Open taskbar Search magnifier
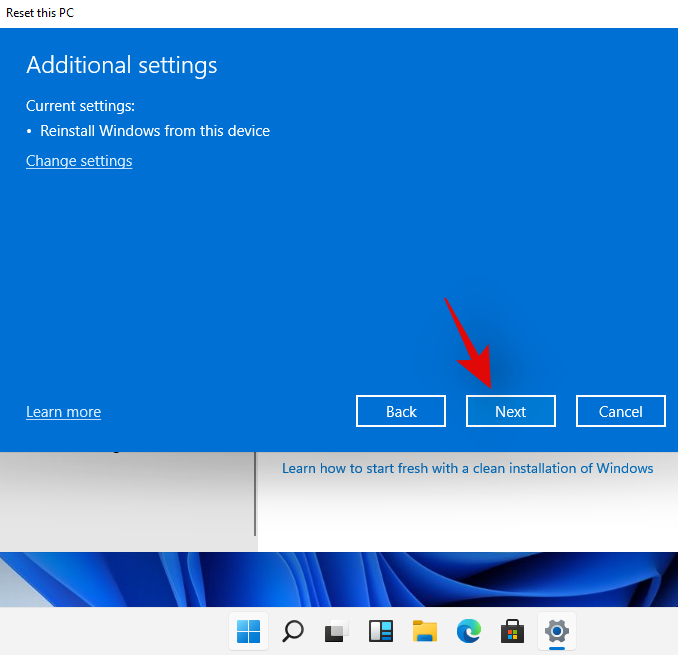The image size is (678, 655). pos(293,631)
